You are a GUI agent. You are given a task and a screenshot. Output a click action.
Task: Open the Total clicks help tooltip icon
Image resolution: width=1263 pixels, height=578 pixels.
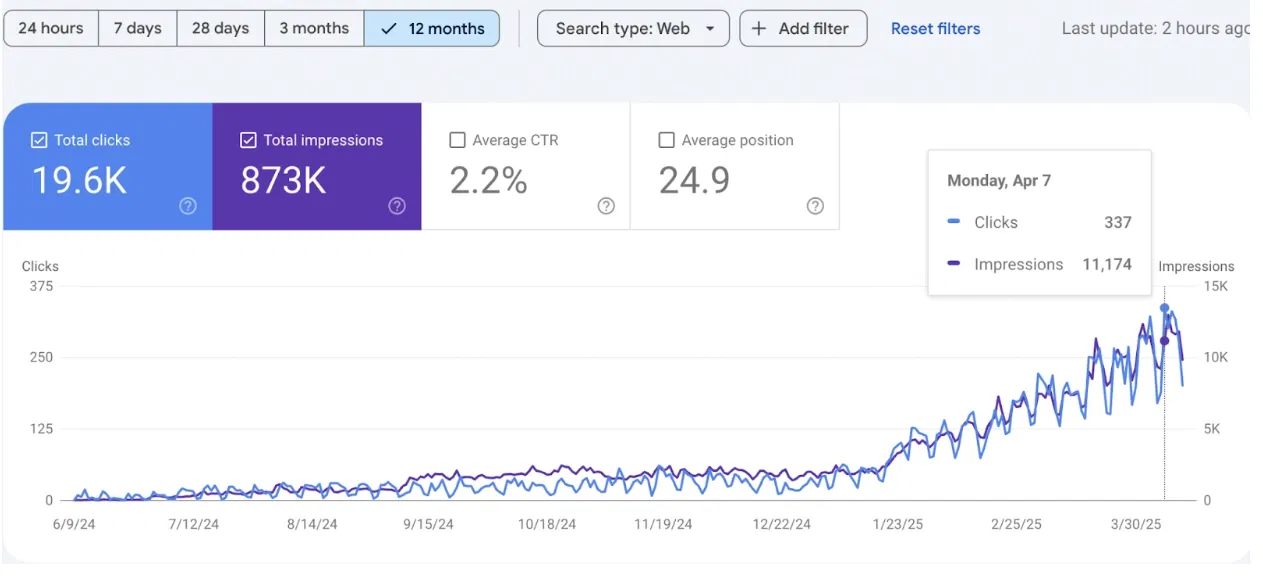[x=187, y=206]
